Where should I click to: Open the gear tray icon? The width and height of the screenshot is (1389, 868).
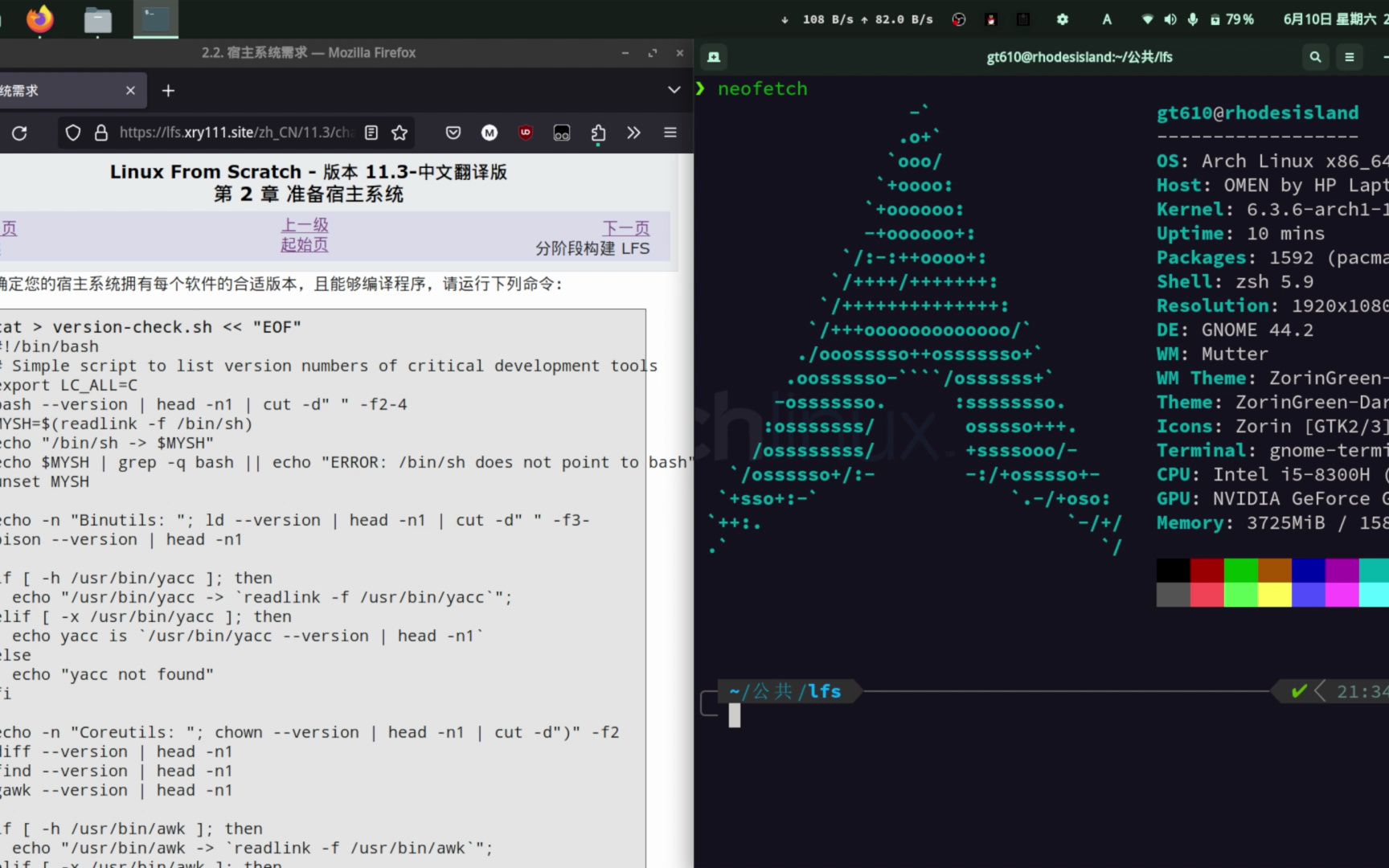(1063, 19)
